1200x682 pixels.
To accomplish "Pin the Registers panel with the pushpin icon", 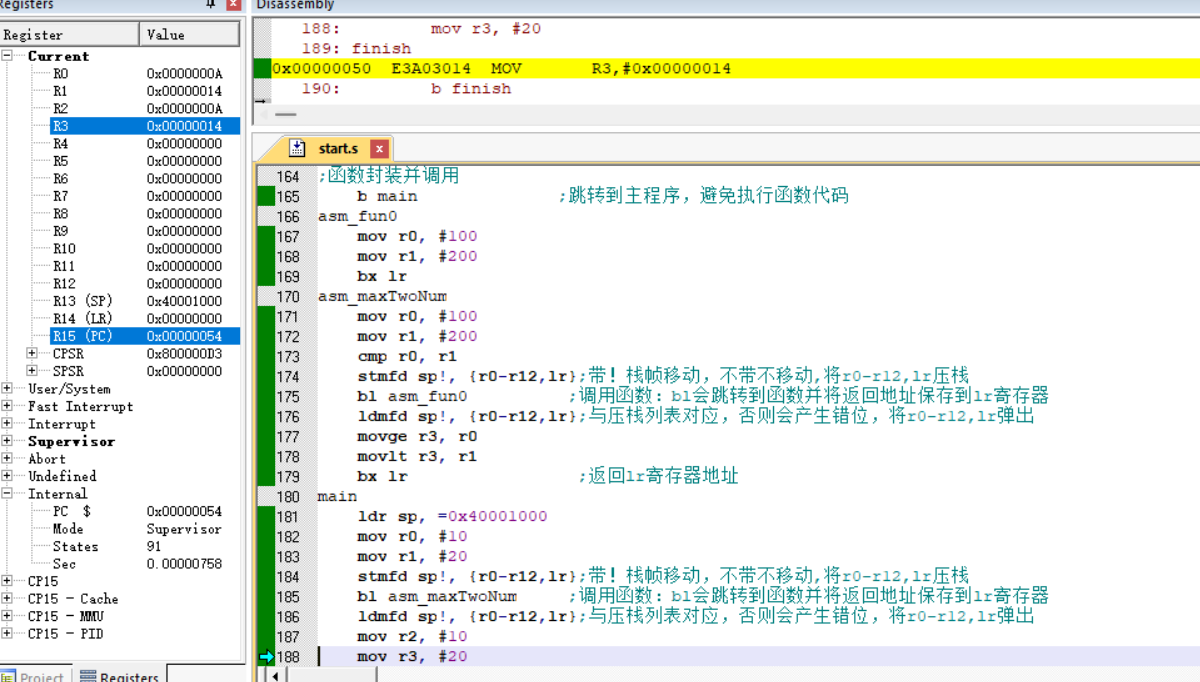I will click(211, 4).
